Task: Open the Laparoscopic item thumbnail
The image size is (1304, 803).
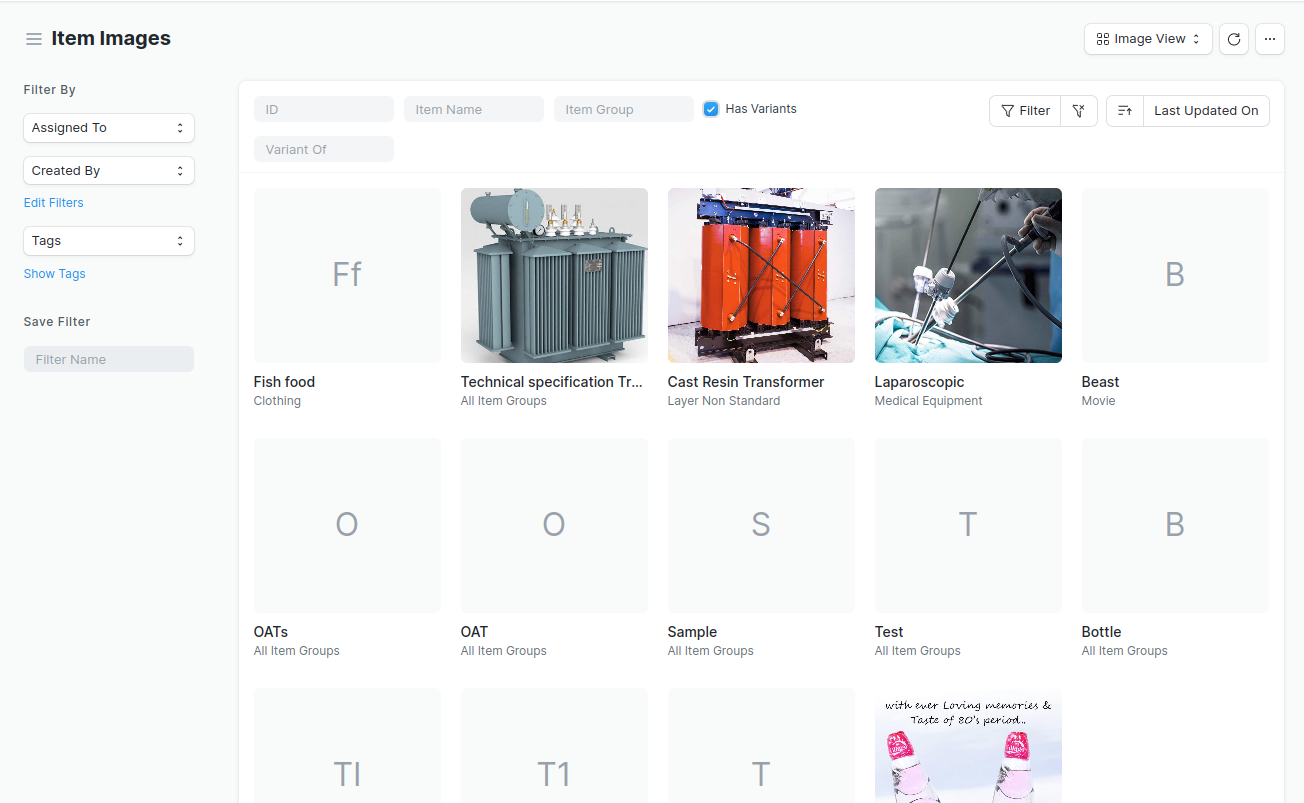Action: coord(968,276)
